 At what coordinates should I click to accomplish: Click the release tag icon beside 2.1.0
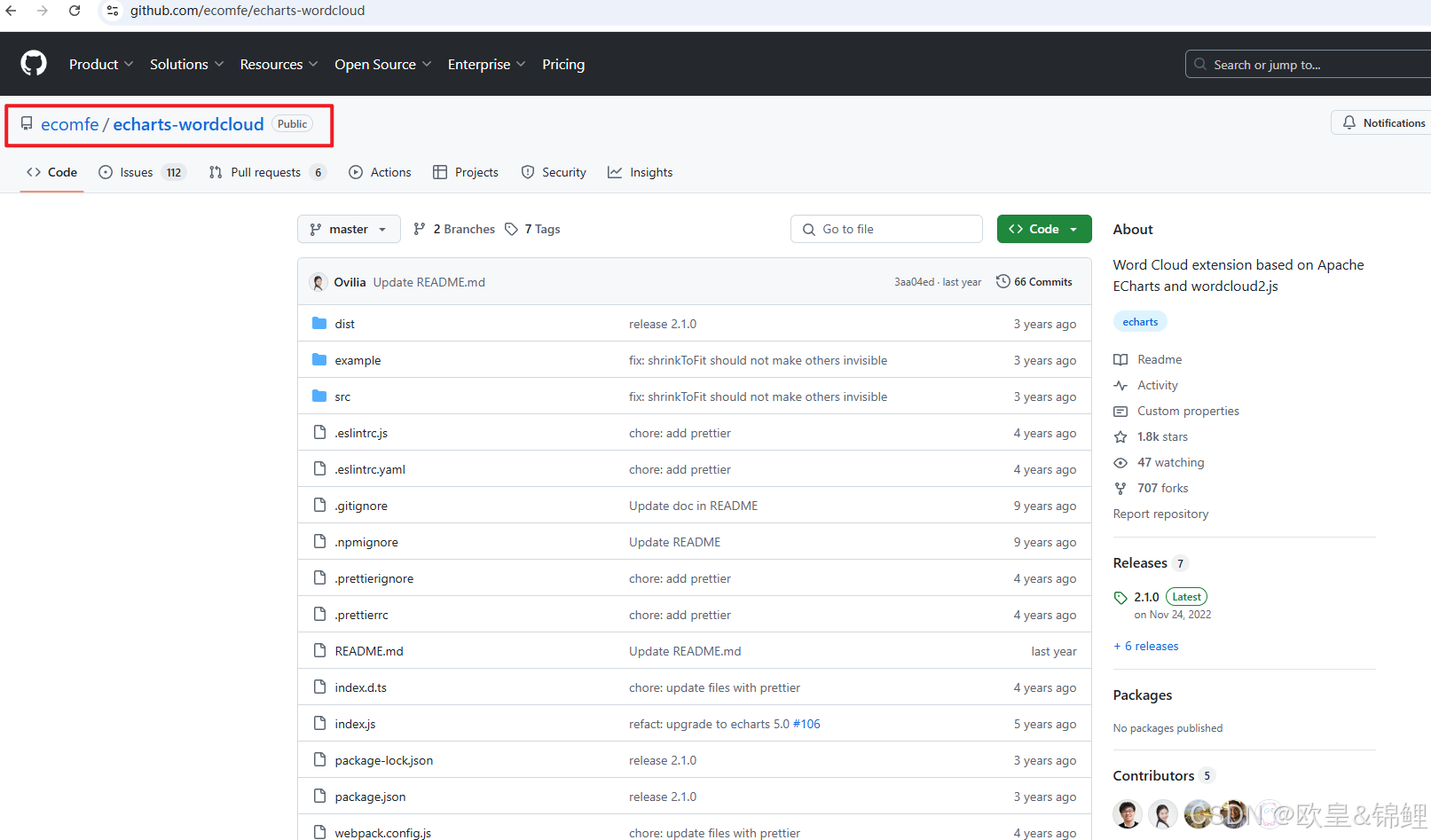click(1120, 597)
